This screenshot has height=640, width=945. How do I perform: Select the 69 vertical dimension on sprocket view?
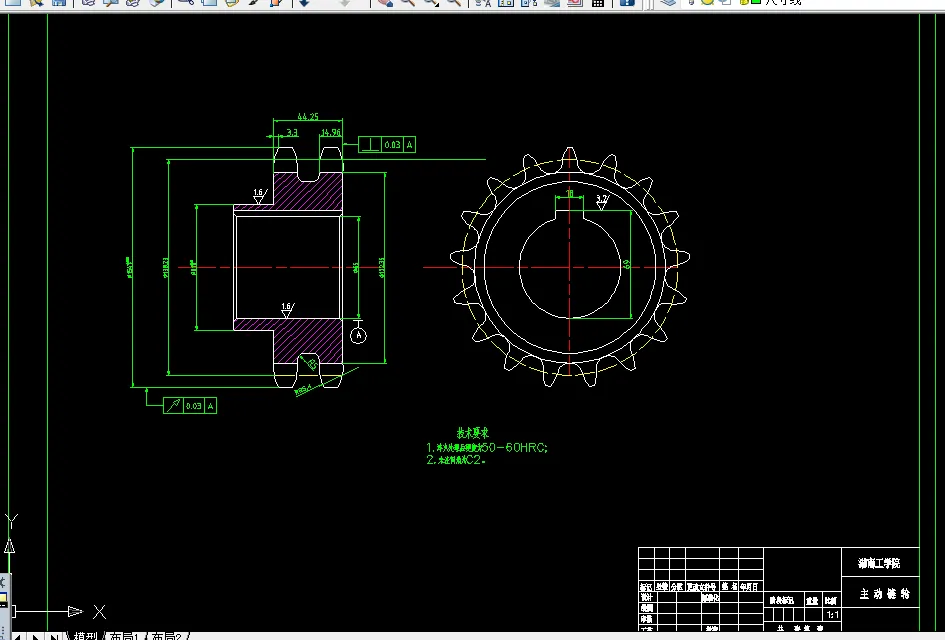(627, 264)
